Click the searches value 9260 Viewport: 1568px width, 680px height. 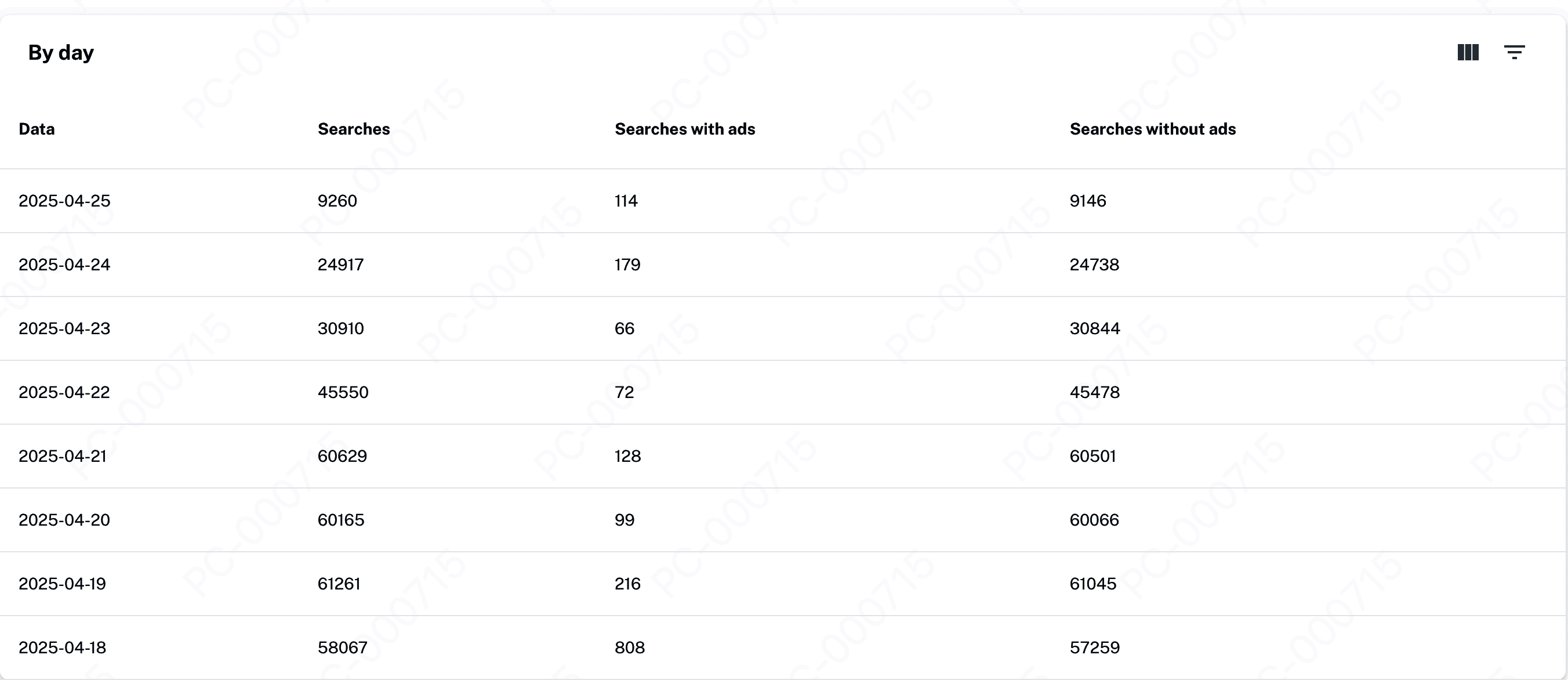(x=337, y=201)
